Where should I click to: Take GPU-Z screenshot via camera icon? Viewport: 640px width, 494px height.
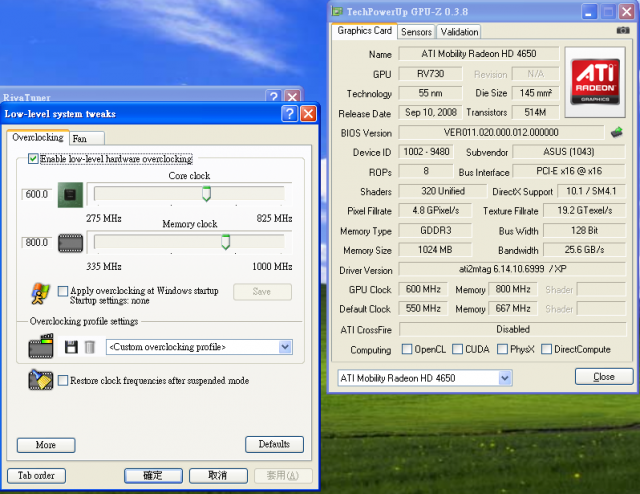click(x=623, y=30)
